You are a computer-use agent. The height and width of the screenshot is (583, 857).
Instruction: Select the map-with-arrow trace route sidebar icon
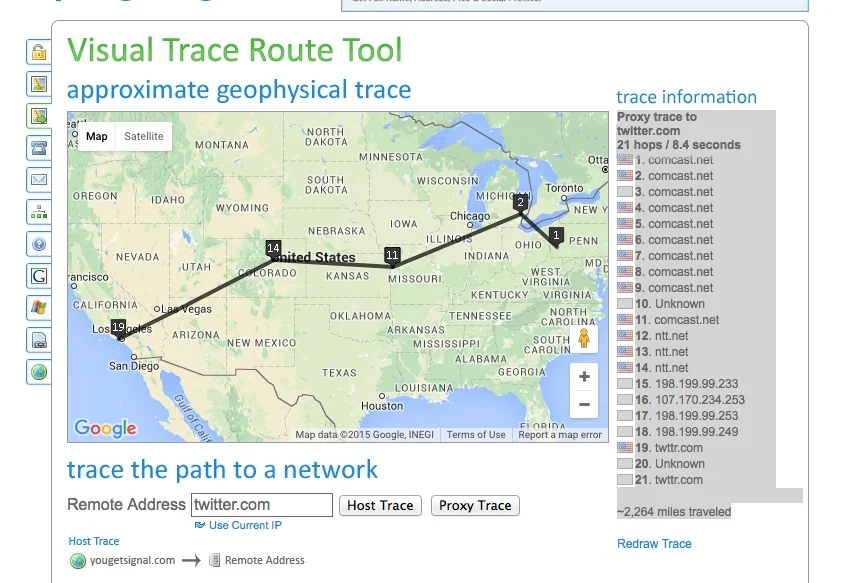(x=39, y=116)
